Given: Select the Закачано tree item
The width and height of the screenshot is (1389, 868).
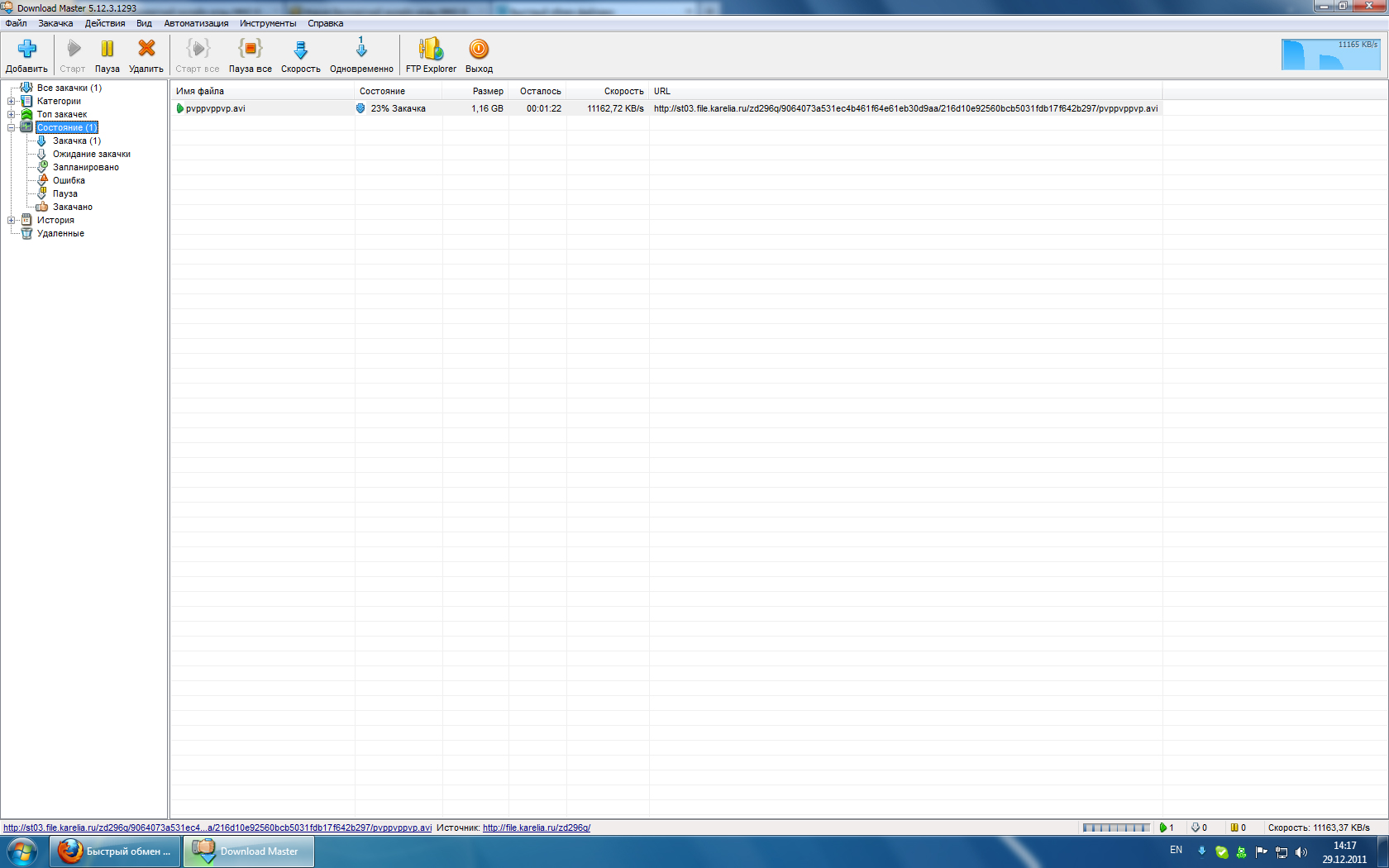Looking at the screenshot, I should [73, 207].
